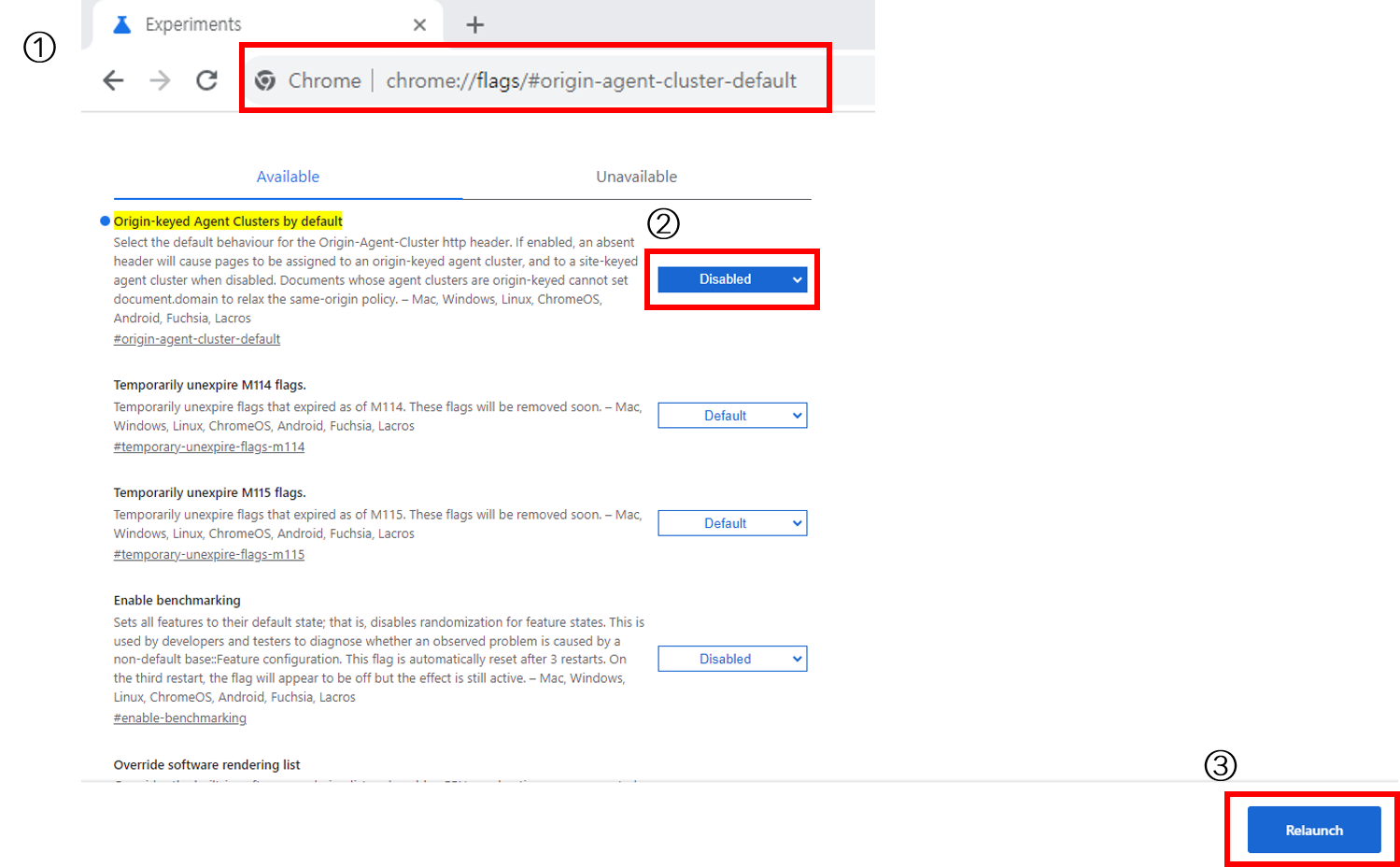1400x867 pixels.
Task: Click the Enable benchmarking heading
Action: point(177,600)
